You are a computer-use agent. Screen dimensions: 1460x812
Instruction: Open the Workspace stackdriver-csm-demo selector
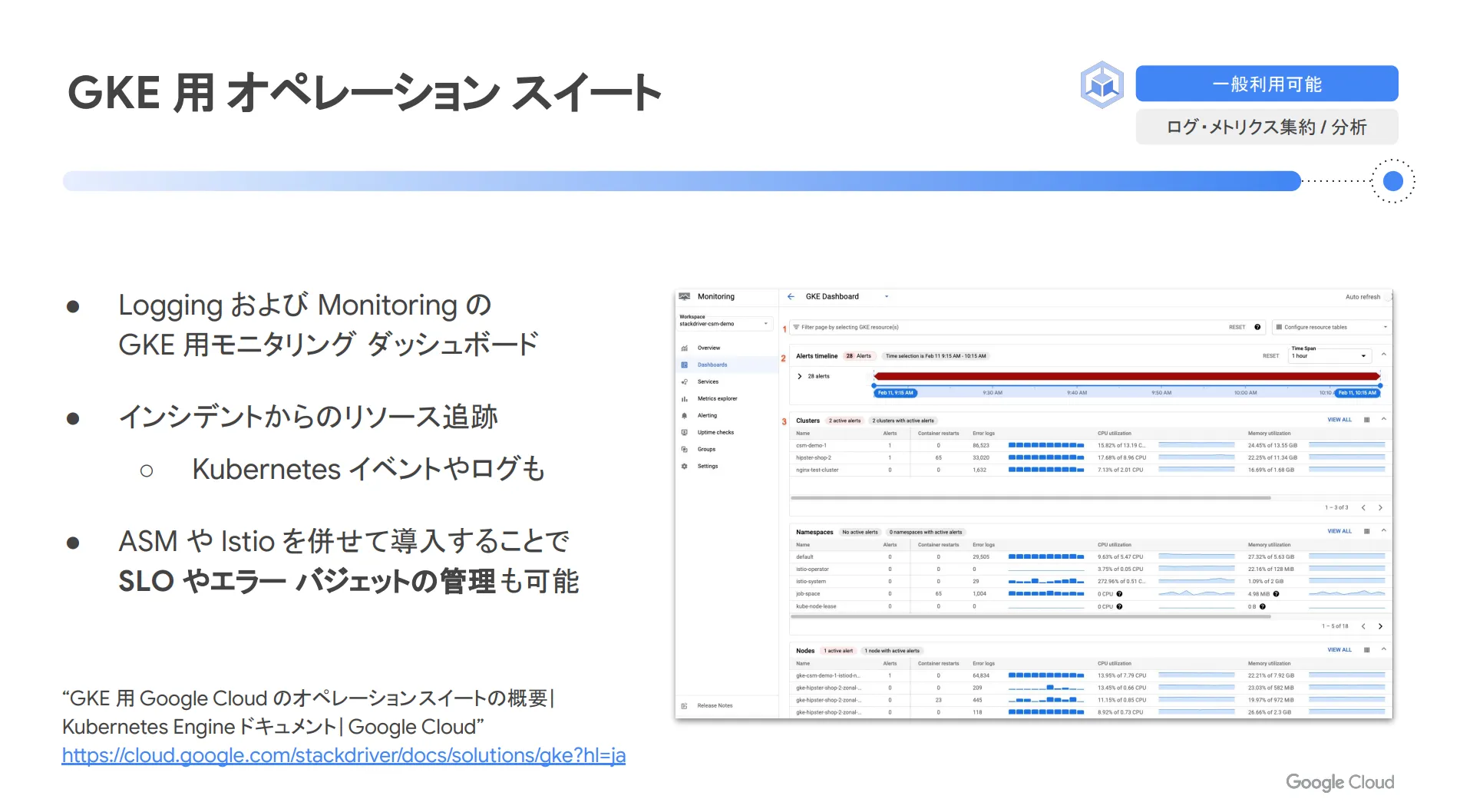[724, 323]
